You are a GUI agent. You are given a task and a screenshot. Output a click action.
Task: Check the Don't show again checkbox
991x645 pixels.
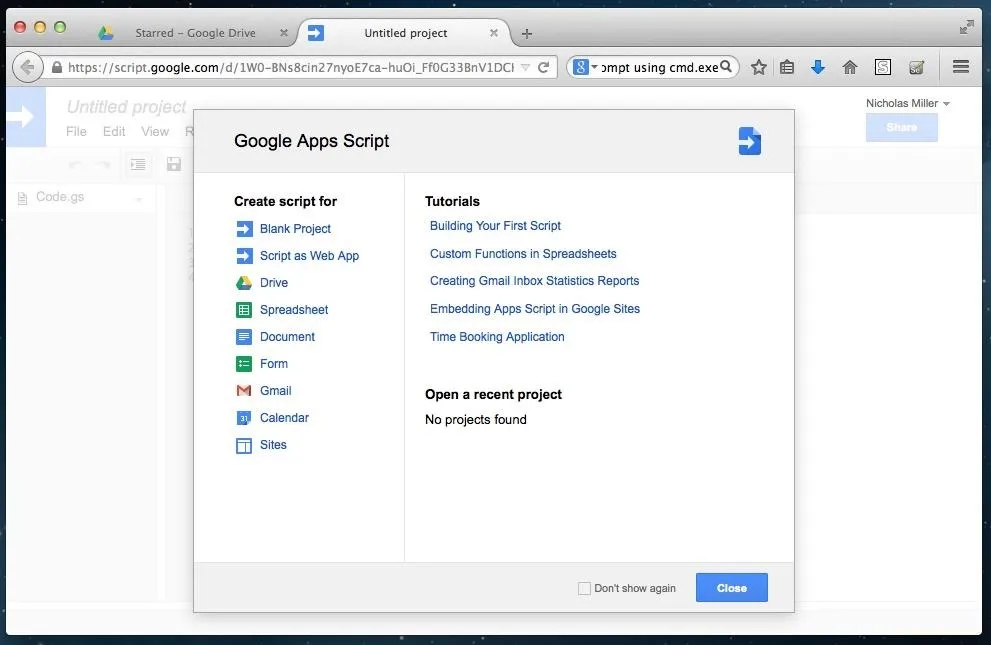pyautogui.click(x=585, y=588)
